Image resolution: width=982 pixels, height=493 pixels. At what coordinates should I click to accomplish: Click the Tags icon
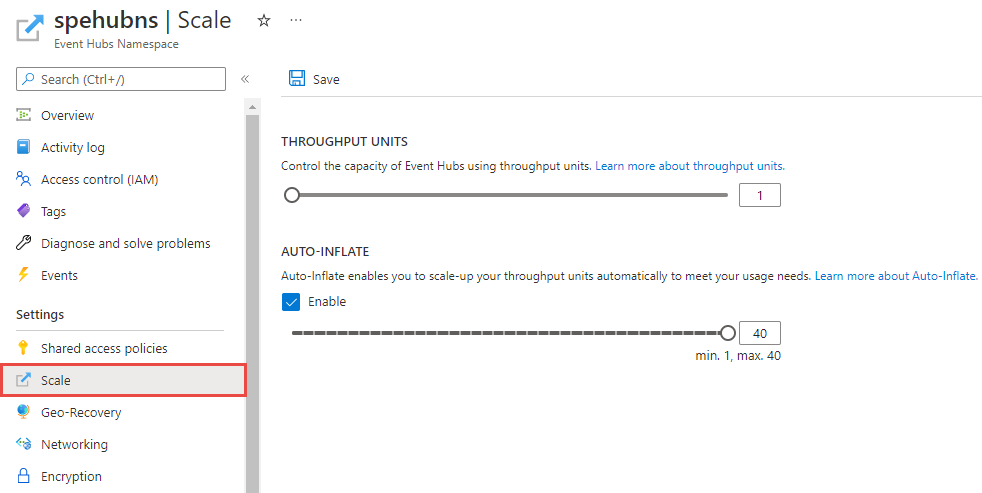coord(24,211)
